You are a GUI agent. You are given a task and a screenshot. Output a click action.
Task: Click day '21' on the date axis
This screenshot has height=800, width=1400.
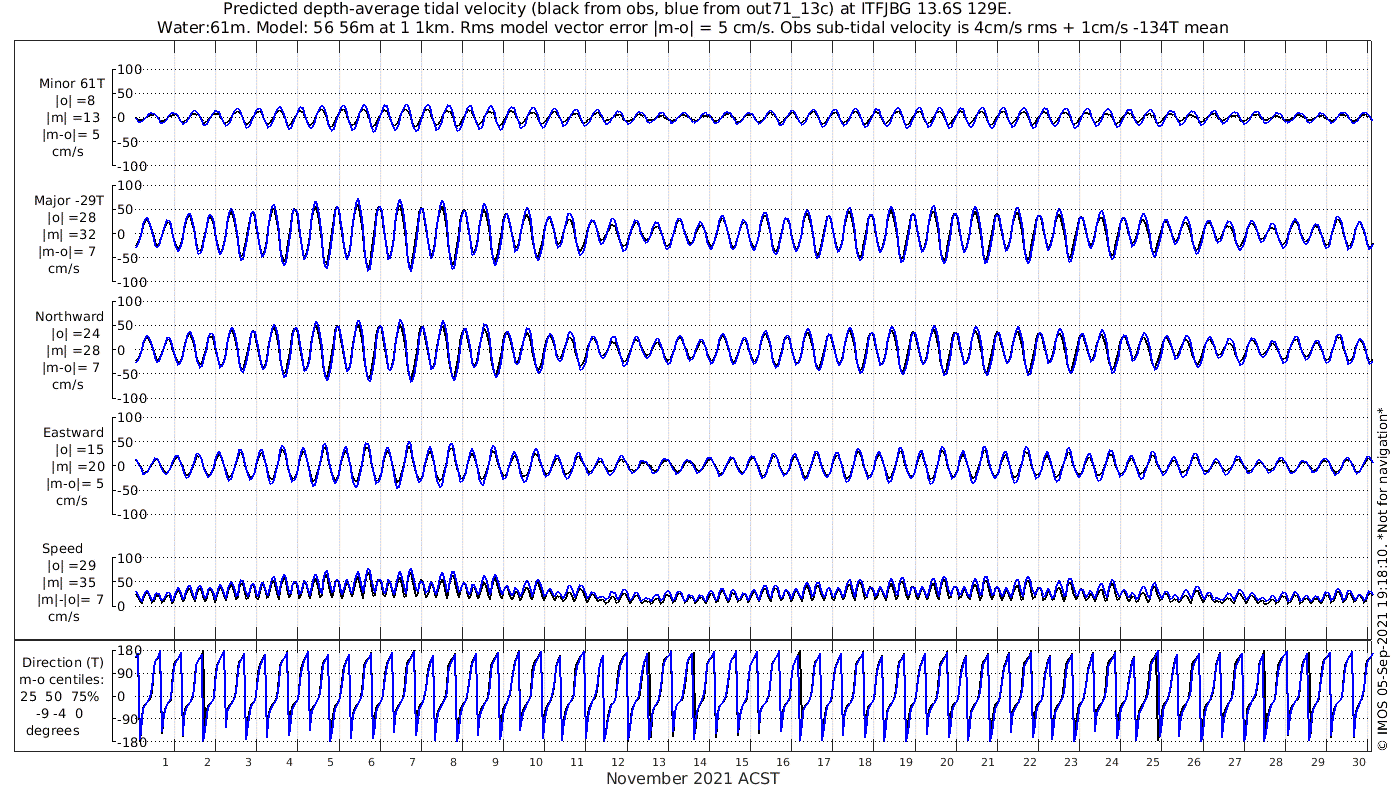tap(989, 762)
